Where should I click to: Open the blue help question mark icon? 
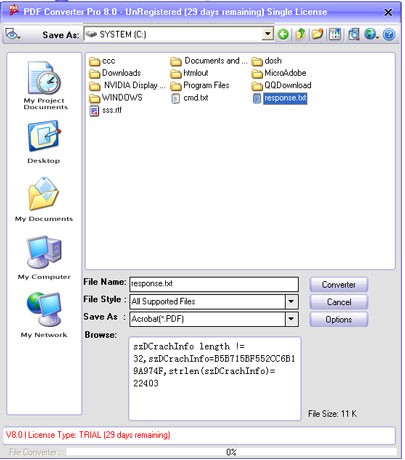(x=389, y=34)
